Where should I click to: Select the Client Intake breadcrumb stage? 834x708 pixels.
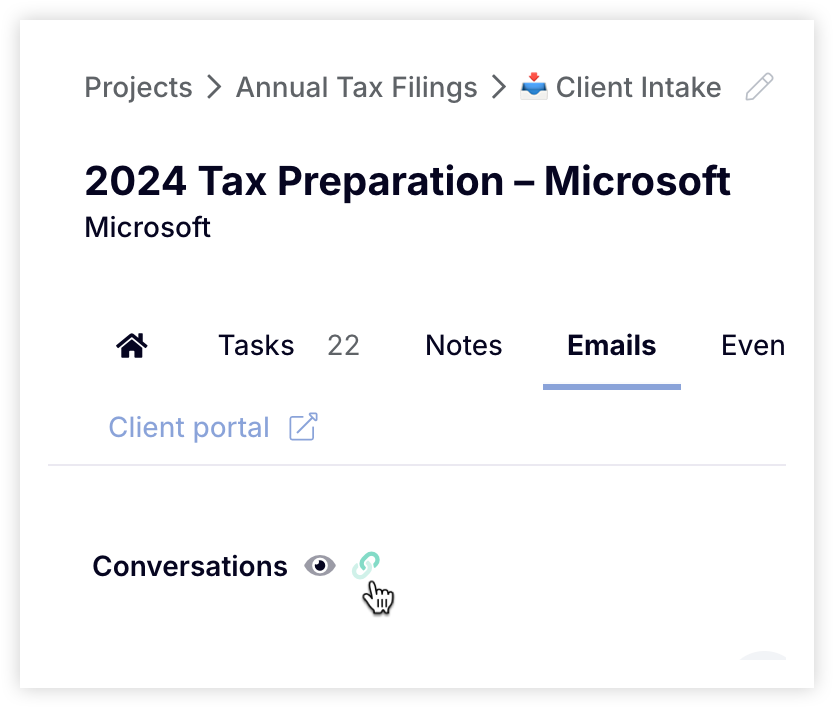(x=638, y=87)
